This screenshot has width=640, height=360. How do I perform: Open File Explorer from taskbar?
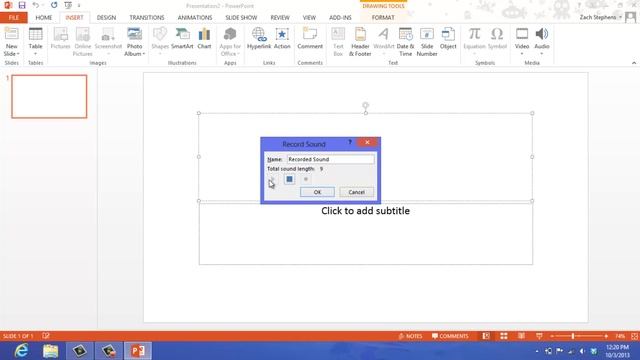[x=51, y=351]
